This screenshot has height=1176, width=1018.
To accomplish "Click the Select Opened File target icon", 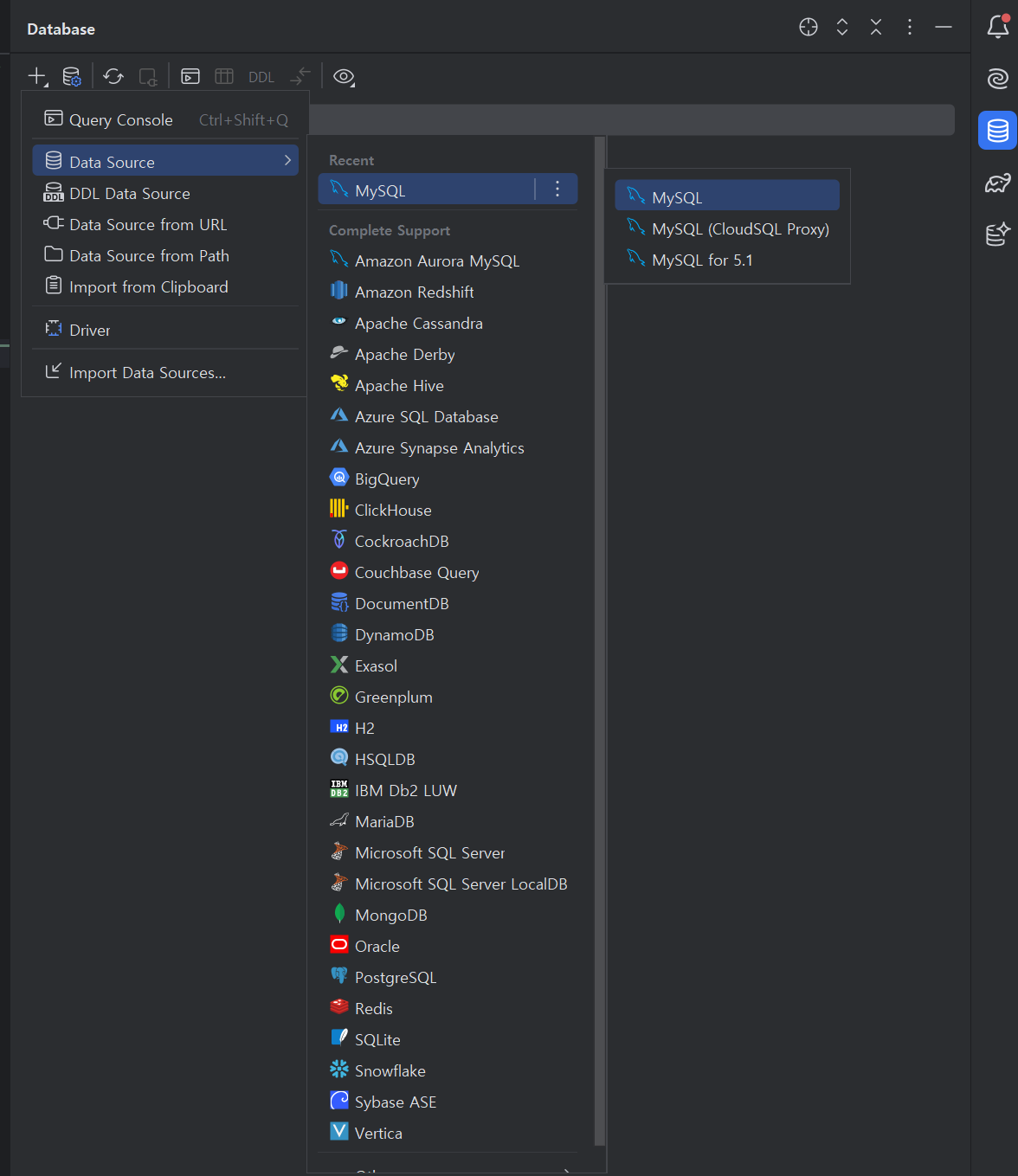I will [x=809, y=27].
